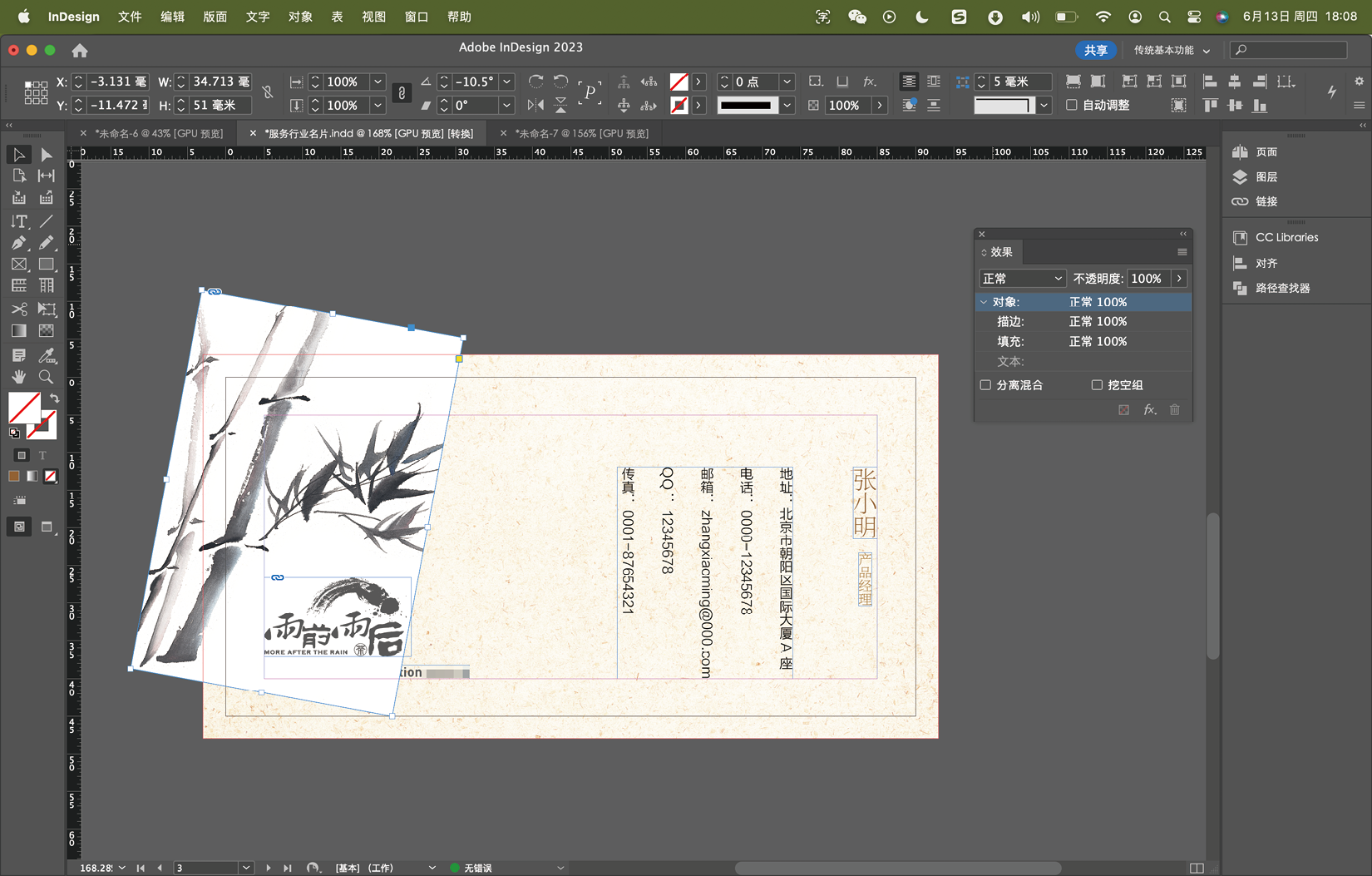This screenshot has width=1372, height=876.
Task: Toggle the 自动调整 checkbox
Action: 1072,105
